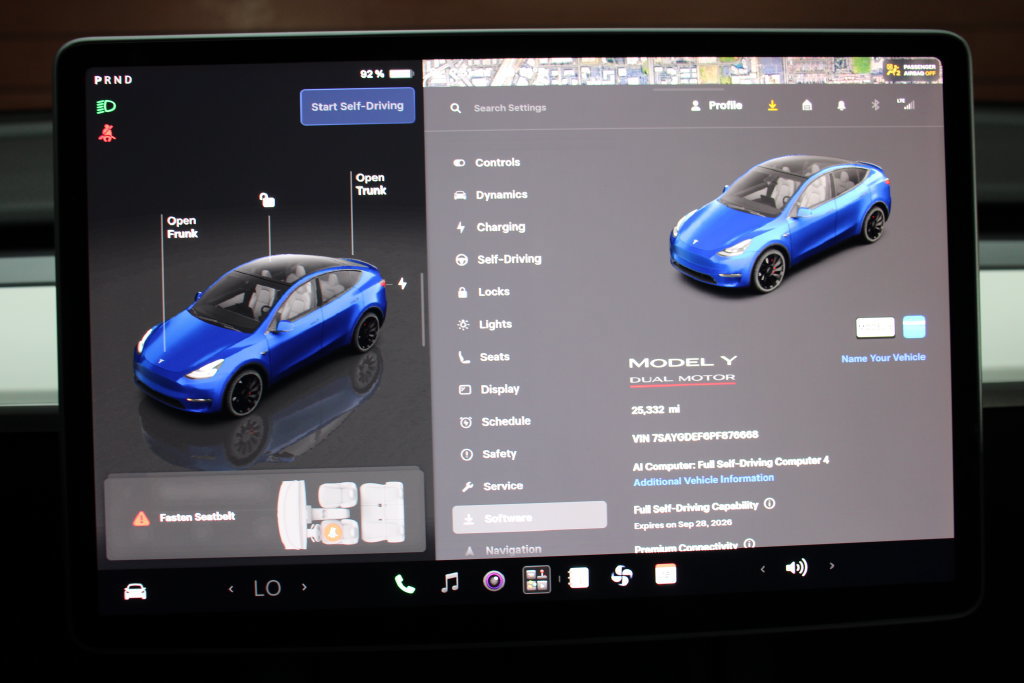Tap the search magnifier icon
Viewport: 1024px width, 683px height.
pos(456,108)
